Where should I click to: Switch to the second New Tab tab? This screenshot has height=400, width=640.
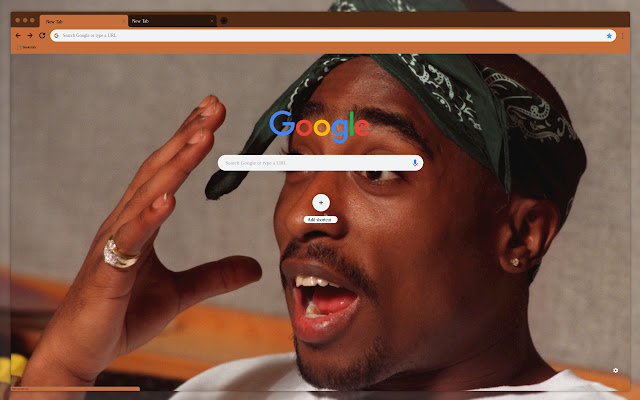tap(172, 21)
